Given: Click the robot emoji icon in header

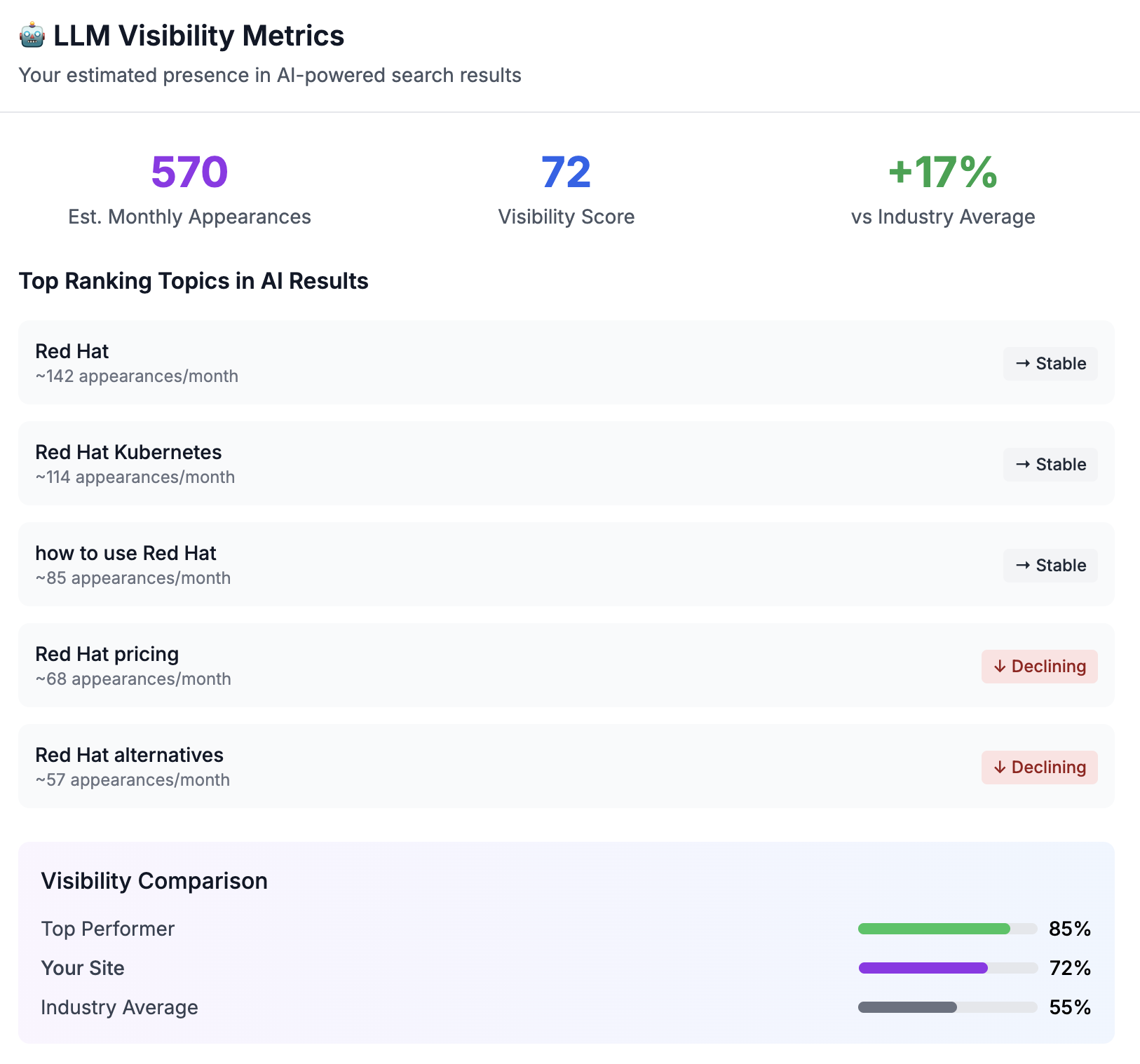Looking at the screenshot, I should [32, 35].
